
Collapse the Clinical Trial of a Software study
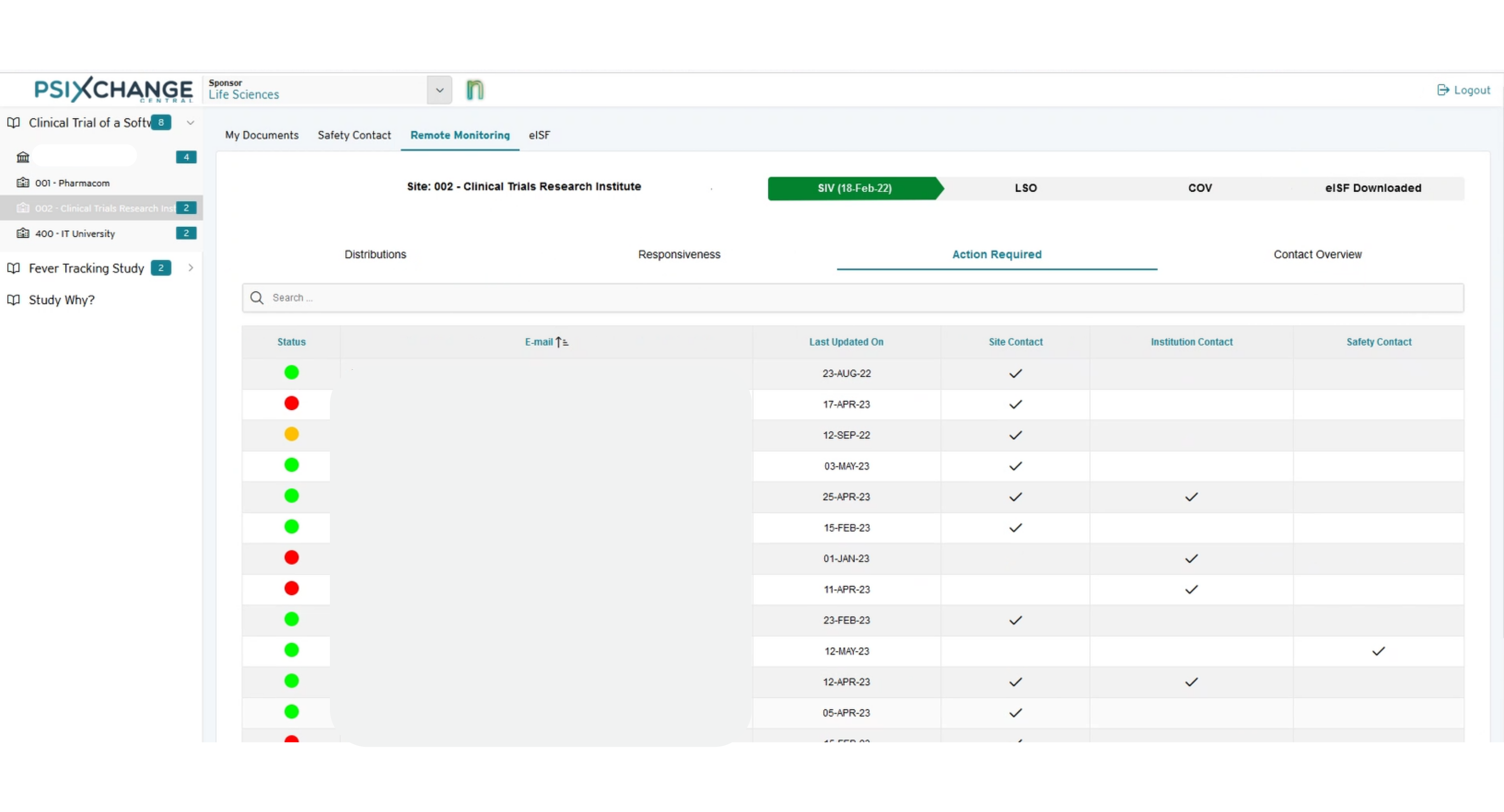190,123
